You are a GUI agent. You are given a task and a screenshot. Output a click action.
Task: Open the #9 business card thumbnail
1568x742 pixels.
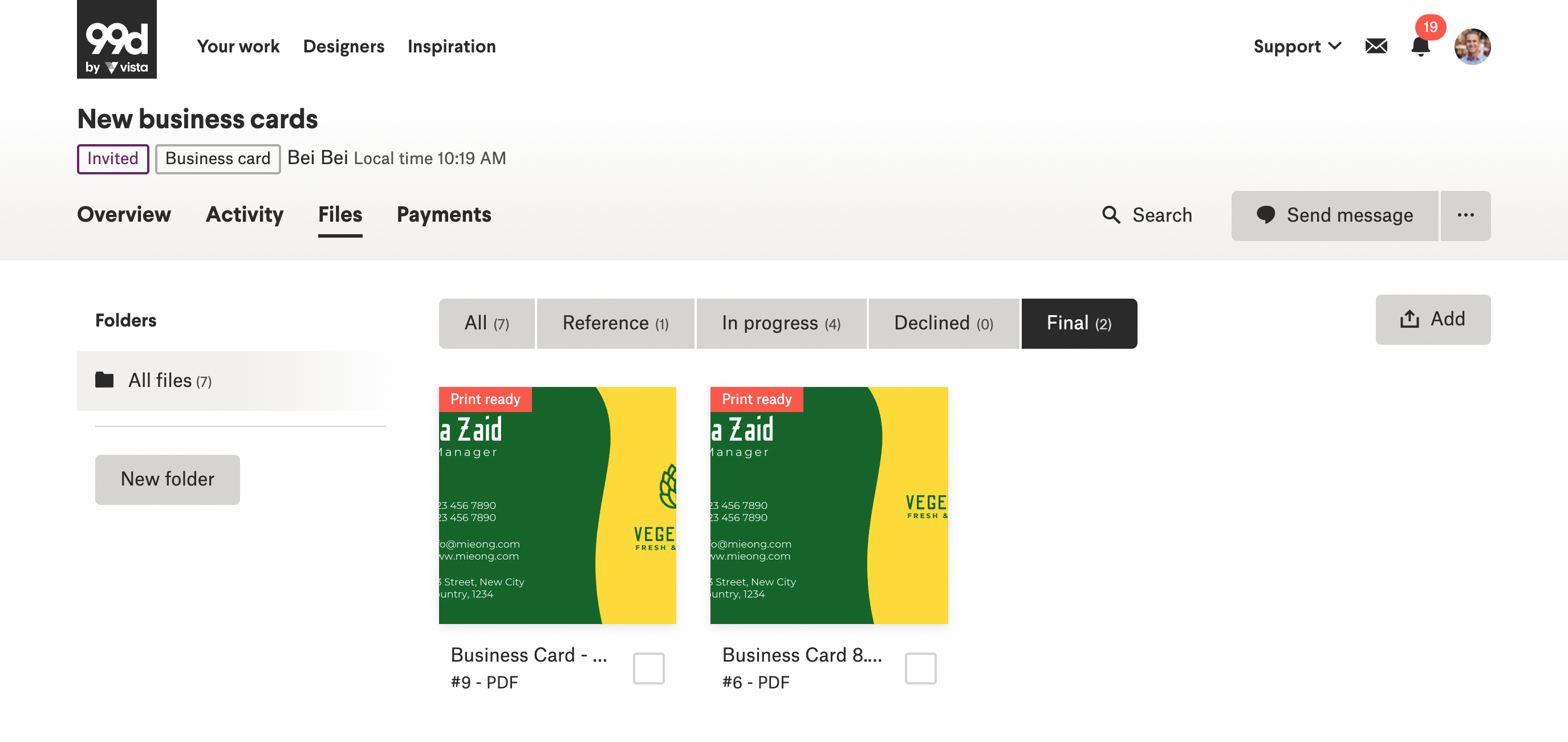[x=557, y=505]
